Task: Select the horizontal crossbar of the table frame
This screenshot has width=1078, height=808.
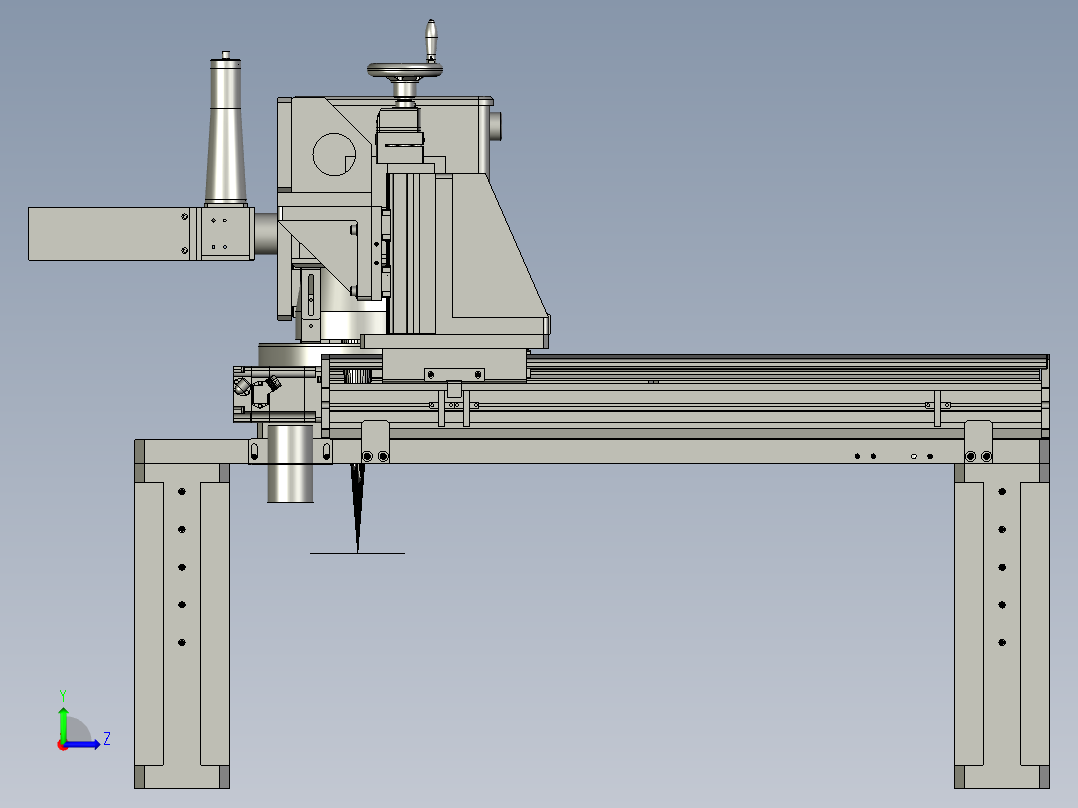Action: (591, 451)
